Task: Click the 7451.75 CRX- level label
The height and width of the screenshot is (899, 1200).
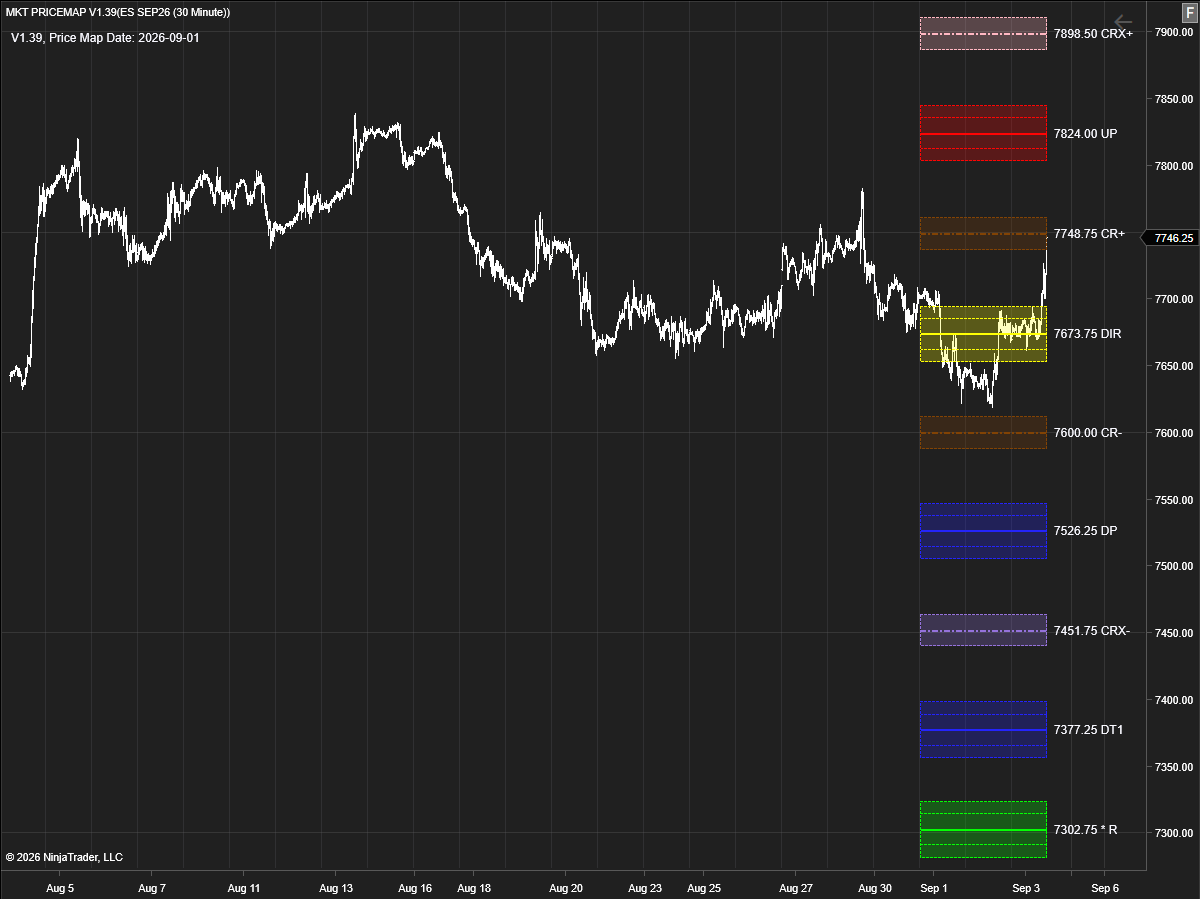Action: 1092,631
